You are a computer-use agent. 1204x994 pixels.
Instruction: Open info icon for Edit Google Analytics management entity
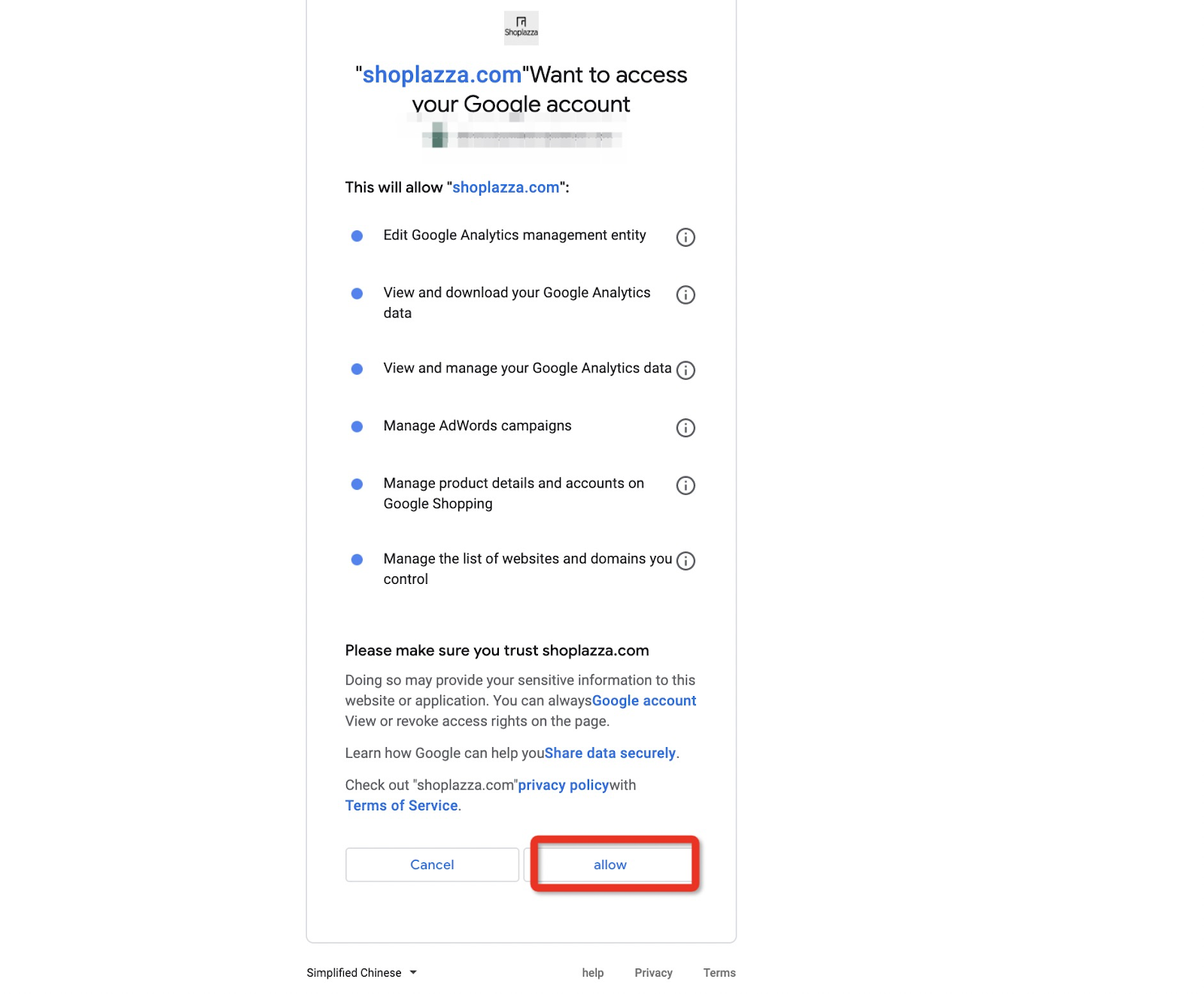[x=686, y=237]
